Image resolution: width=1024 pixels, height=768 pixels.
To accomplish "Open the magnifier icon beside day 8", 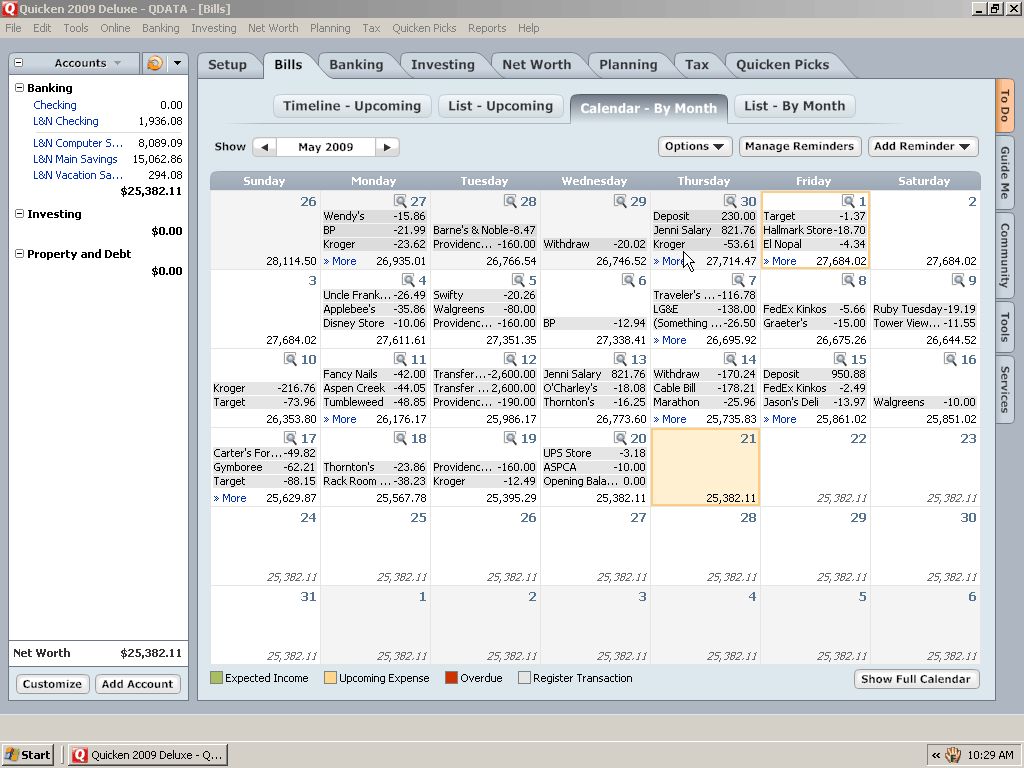I will (x=848, y=280).
